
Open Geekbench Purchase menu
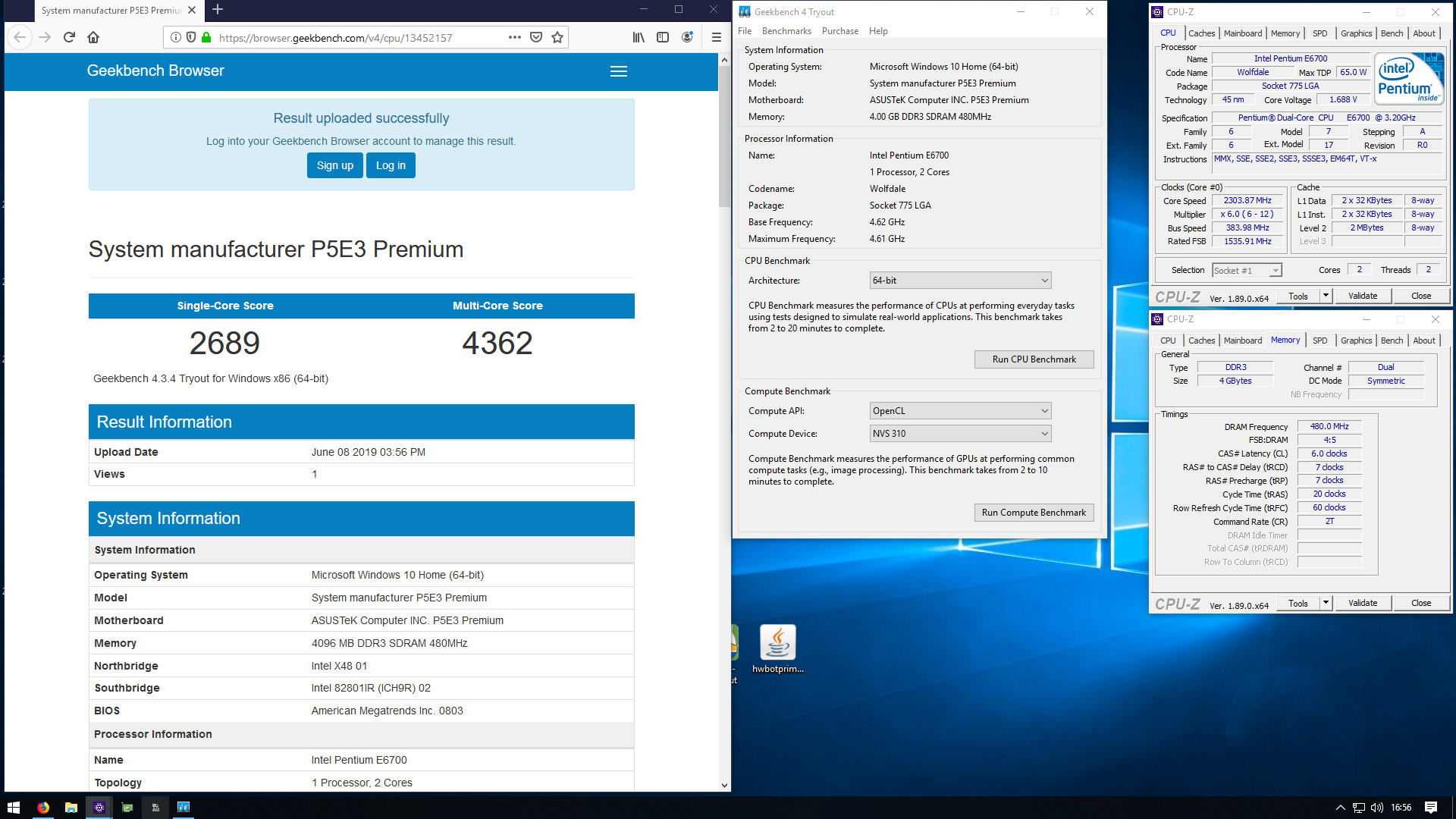point(840,31)
